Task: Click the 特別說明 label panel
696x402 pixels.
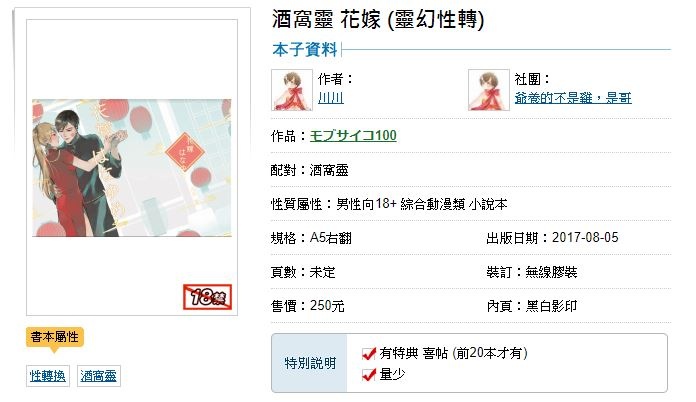Action: click(x=309, y=363)
